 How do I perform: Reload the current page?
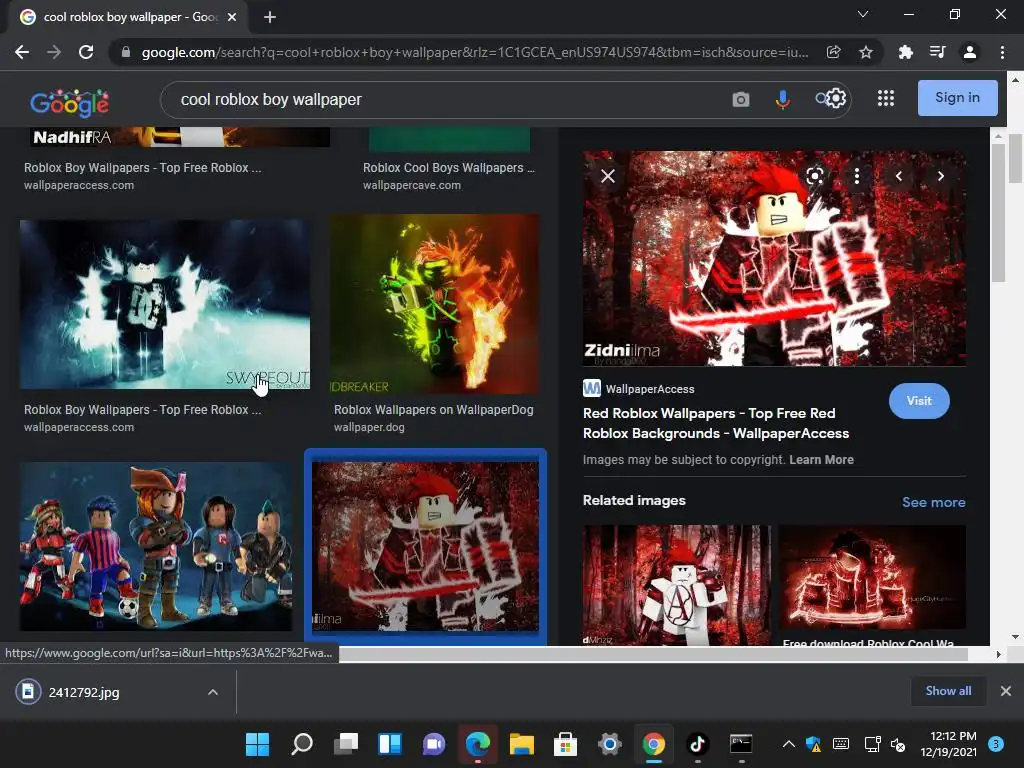tap(86, 52)
